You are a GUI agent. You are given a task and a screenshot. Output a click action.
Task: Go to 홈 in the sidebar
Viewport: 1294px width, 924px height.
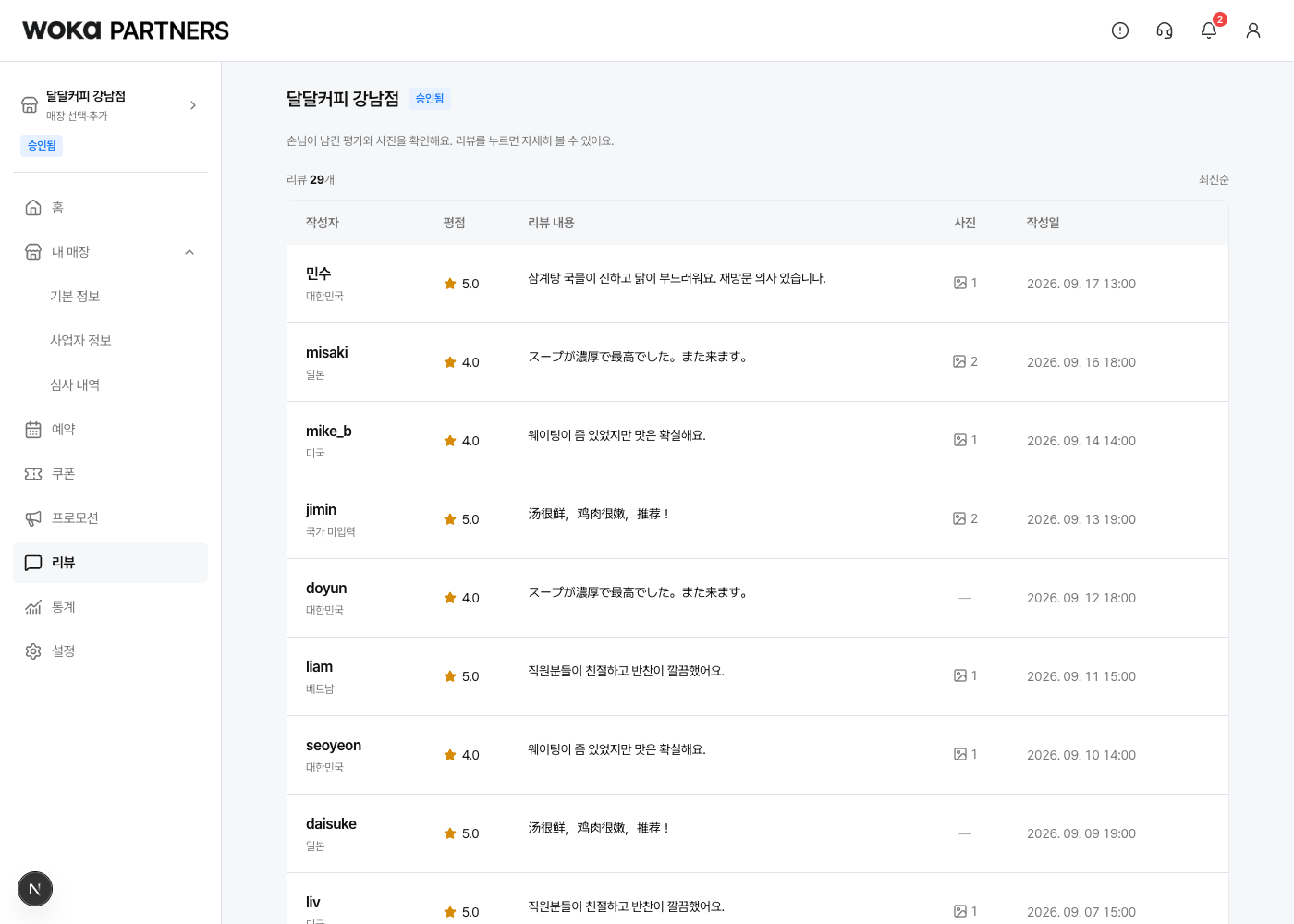pyautogui.click(x=110, y=208)
